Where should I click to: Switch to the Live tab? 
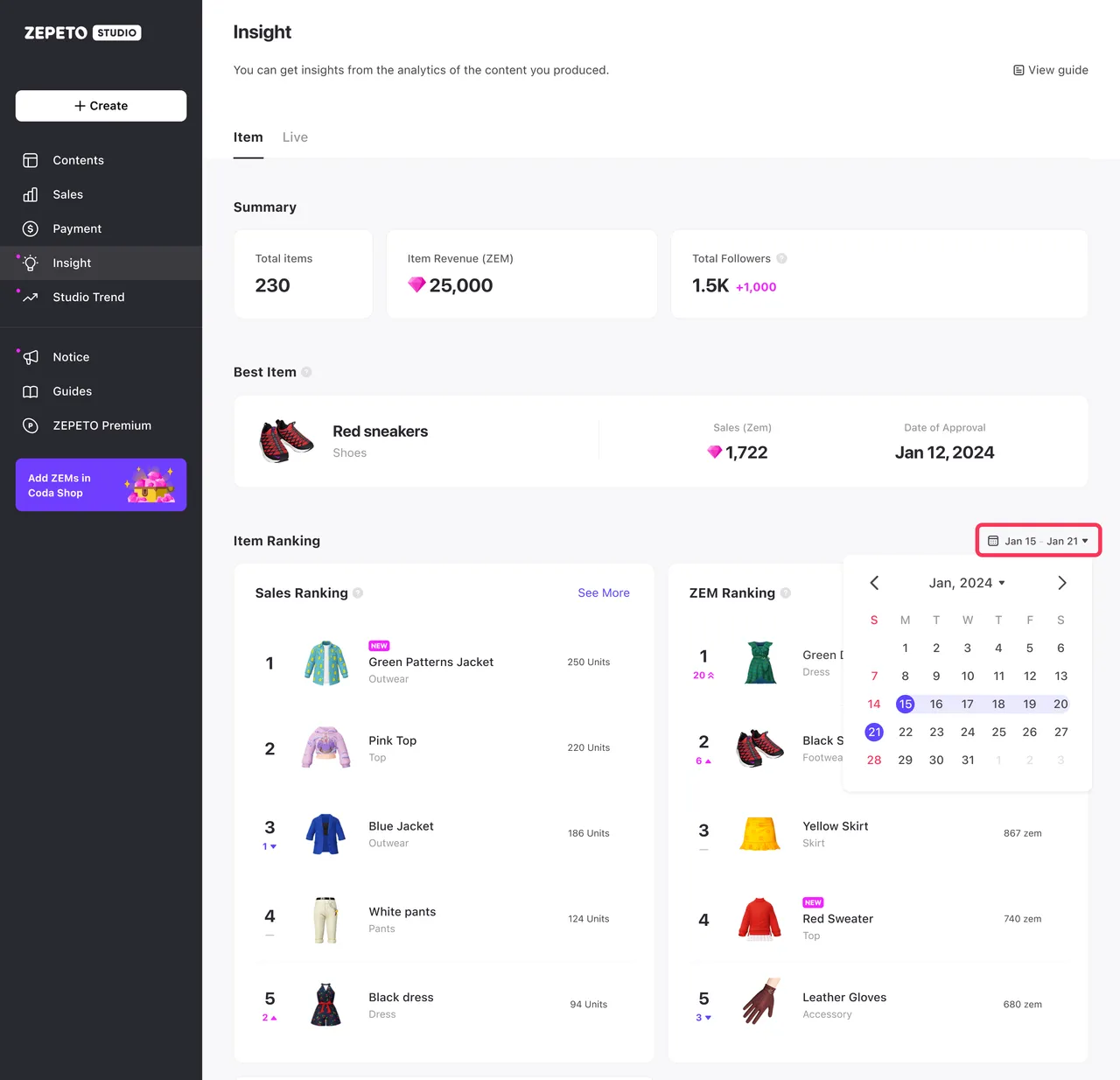[x=295, y=137]
